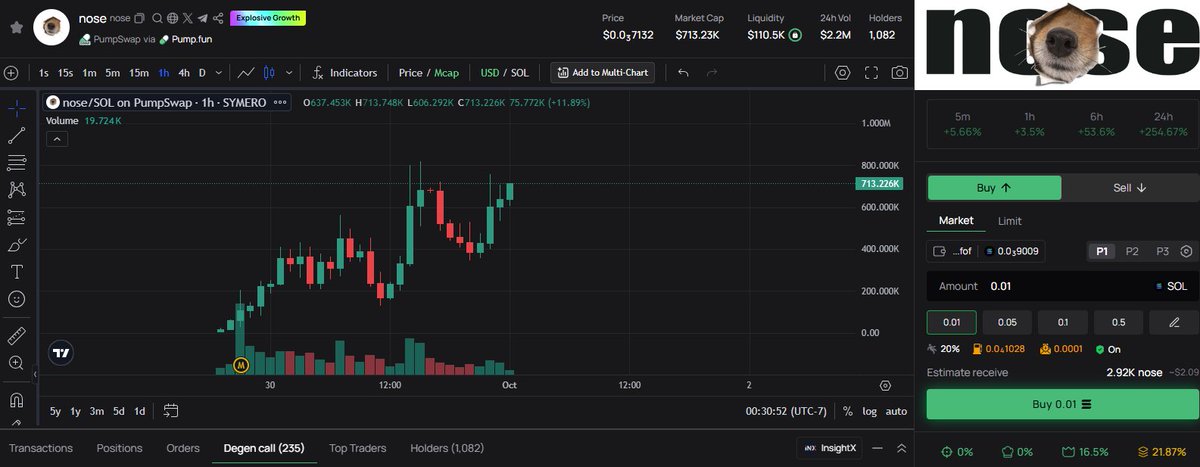The image size is (1200, 467).
Task: Select the Fibonacci retracement tool
Action: pos(17,162)
